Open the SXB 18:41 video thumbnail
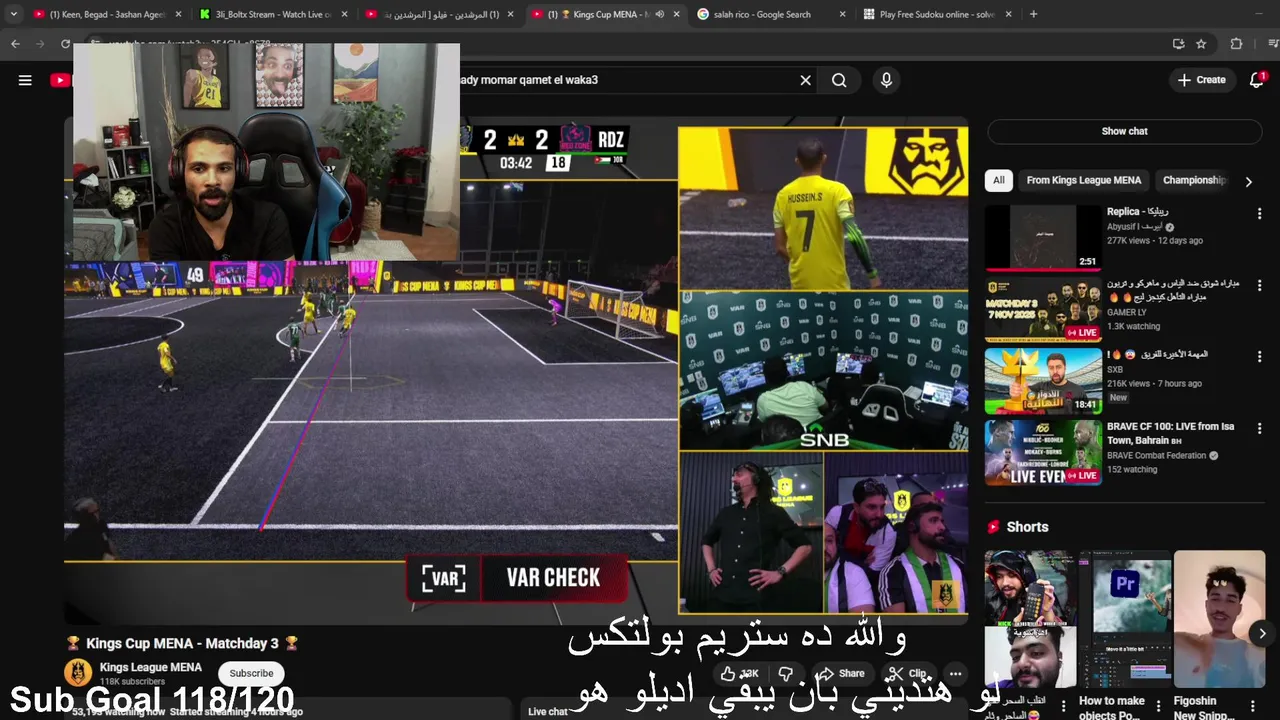This screenshot has height=720, width=1280. coord(1043,381)
